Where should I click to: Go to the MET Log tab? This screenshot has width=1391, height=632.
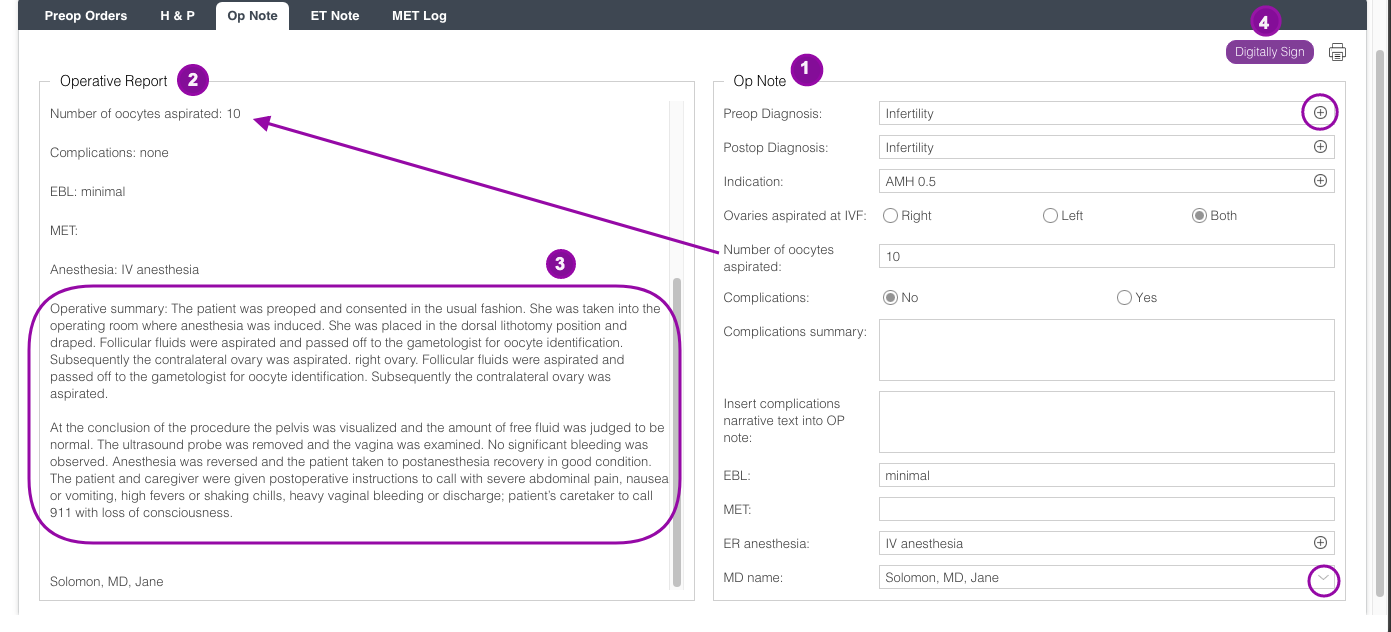[x=419, y=16]
